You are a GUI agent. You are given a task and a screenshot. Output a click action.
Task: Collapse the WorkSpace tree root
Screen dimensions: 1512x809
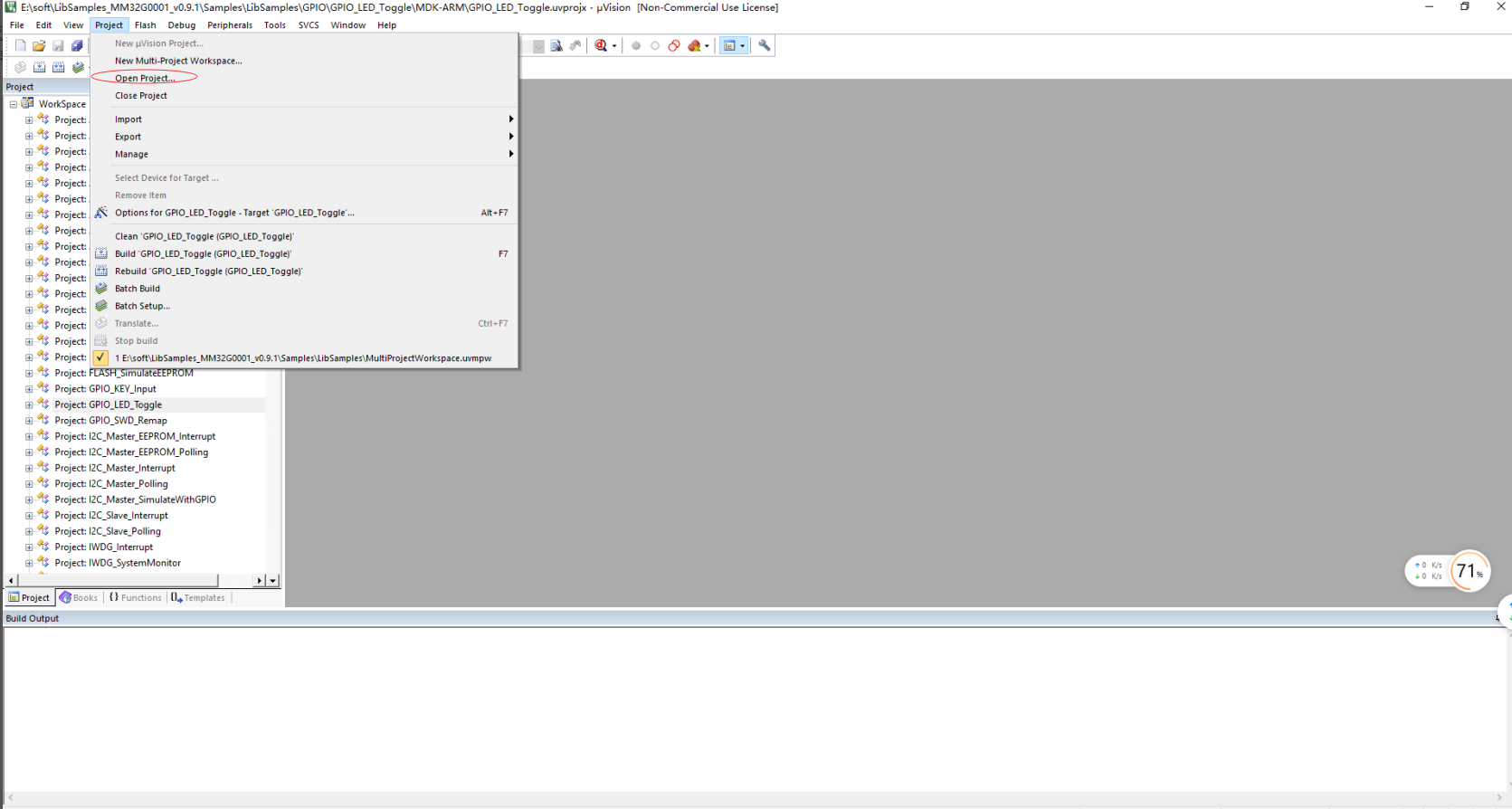pyautogui.click(x=14, y=104)
